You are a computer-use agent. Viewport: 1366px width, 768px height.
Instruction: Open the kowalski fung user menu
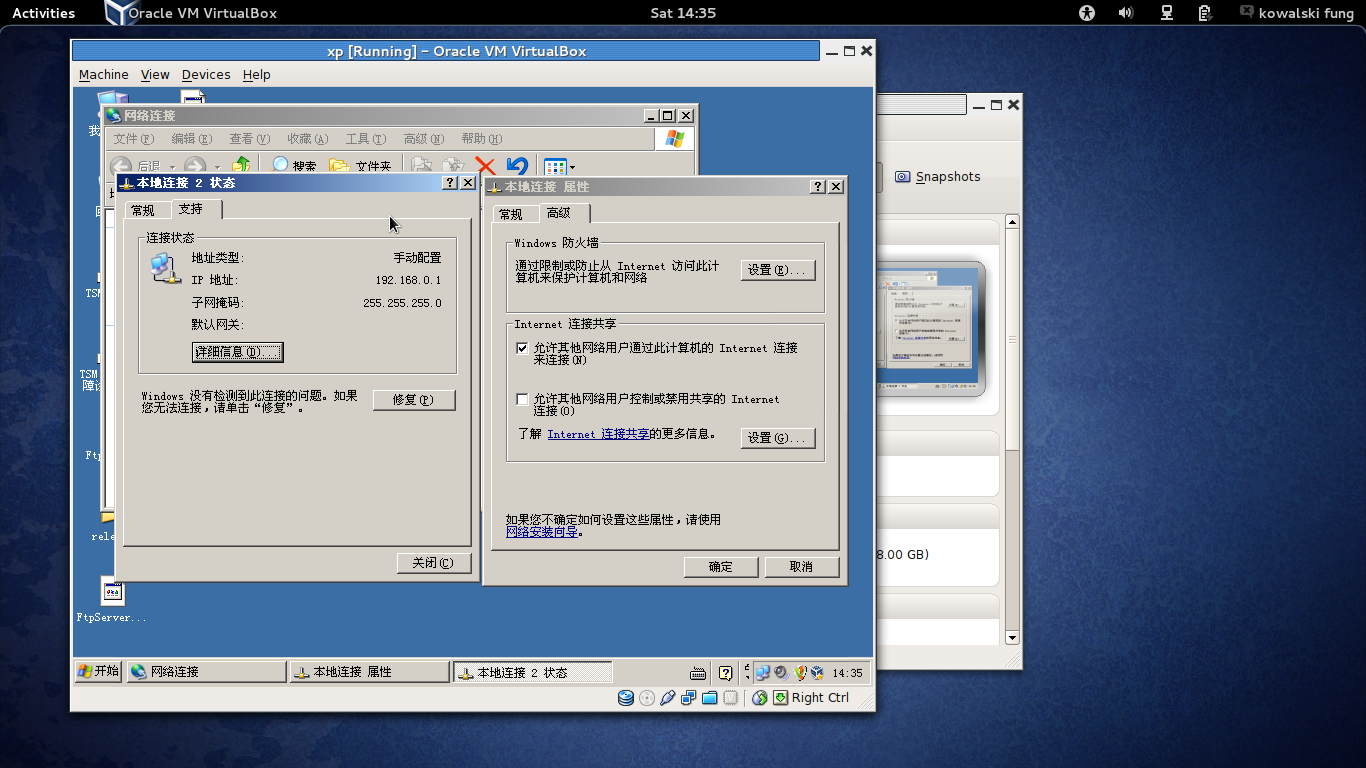pyautogui.click(x=1298, y=13)
